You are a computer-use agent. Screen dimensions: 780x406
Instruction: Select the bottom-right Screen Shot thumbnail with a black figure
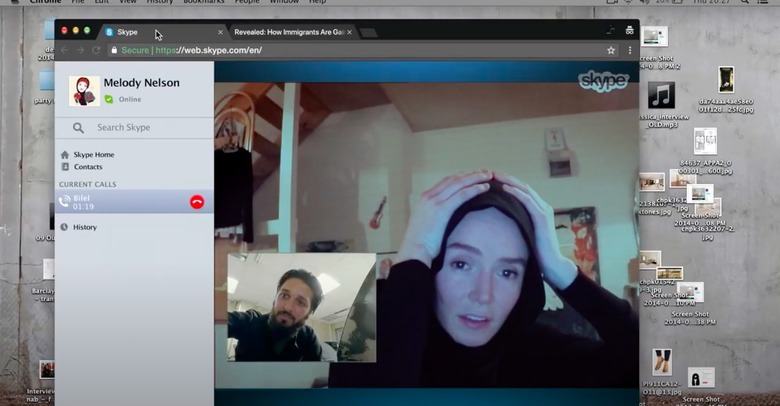(x=701, y=378)
